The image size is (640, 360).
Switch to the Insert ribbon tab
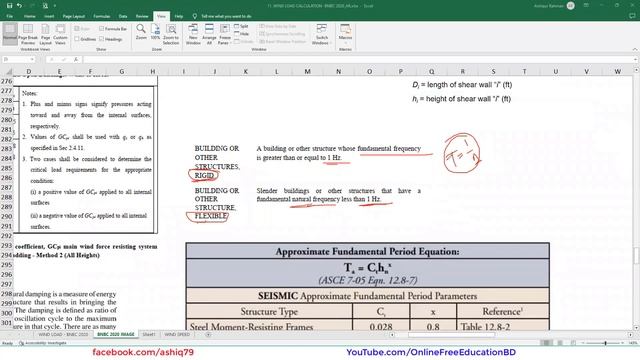[49, 16]
